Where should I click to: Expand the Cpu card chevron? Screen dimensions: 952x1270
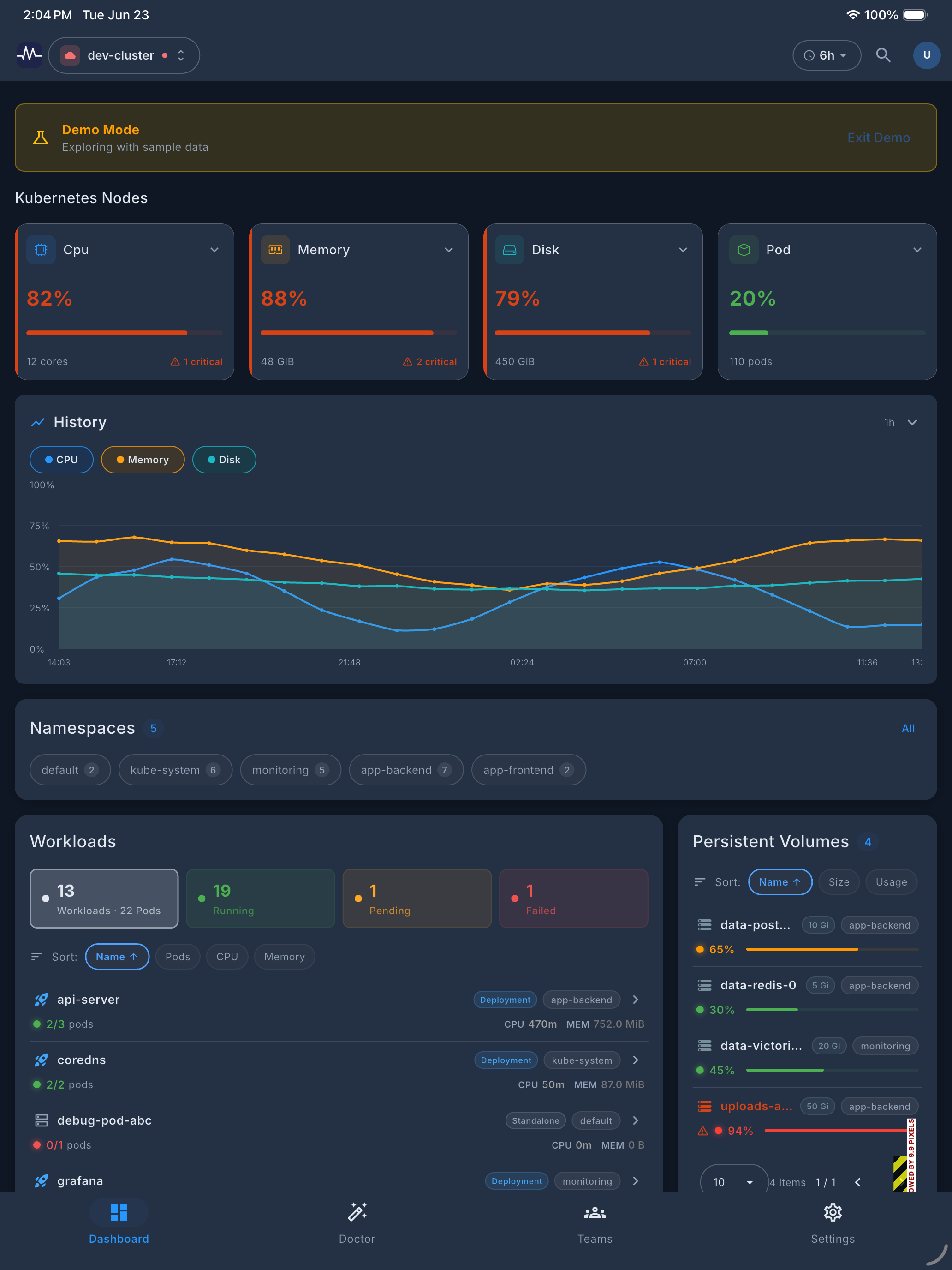(214, 250)
